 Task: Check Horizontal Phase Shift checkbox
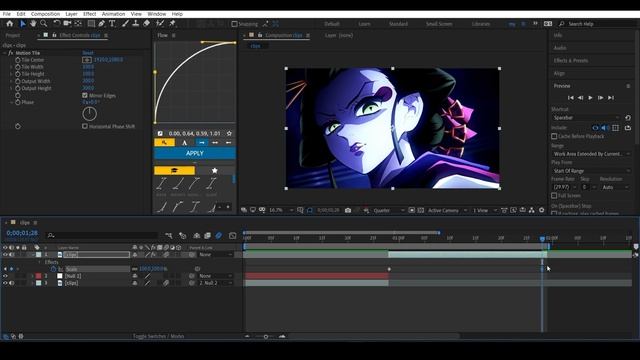click(x=85, y=126)
